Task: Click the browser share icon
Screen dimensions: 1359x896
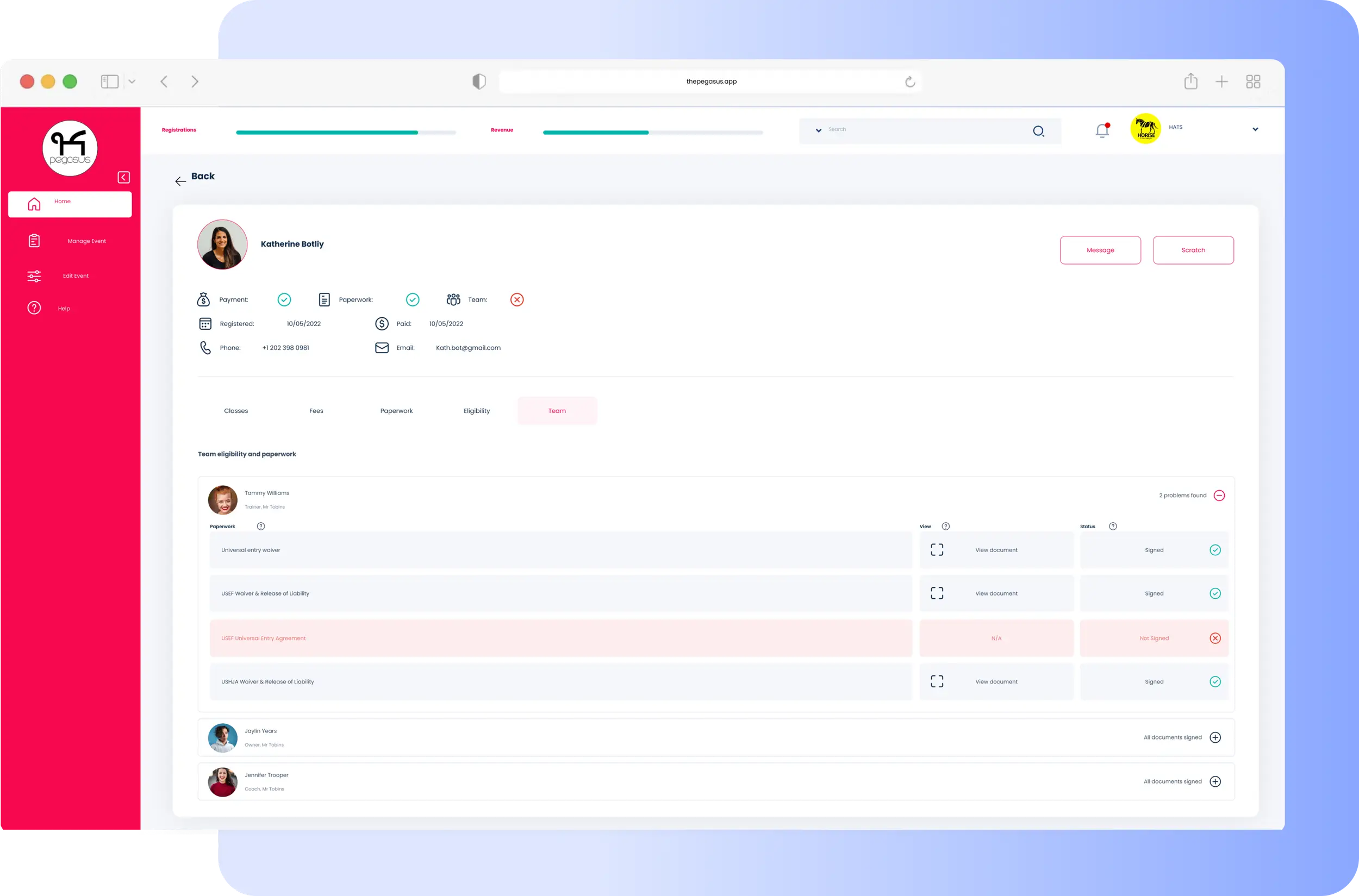Action: [1190, 81]
